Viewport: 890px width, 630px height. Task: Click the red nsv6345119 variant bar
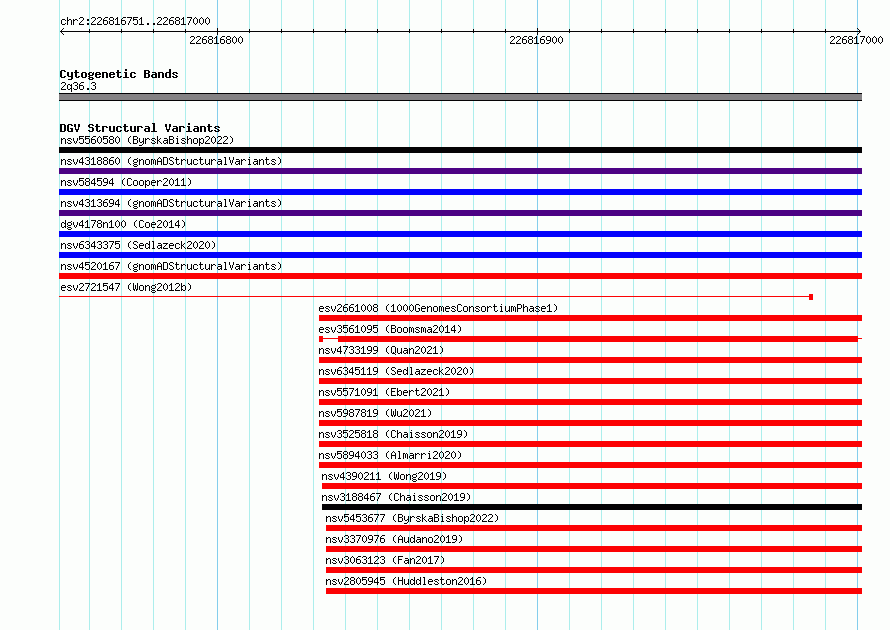(x=590, y=381)
